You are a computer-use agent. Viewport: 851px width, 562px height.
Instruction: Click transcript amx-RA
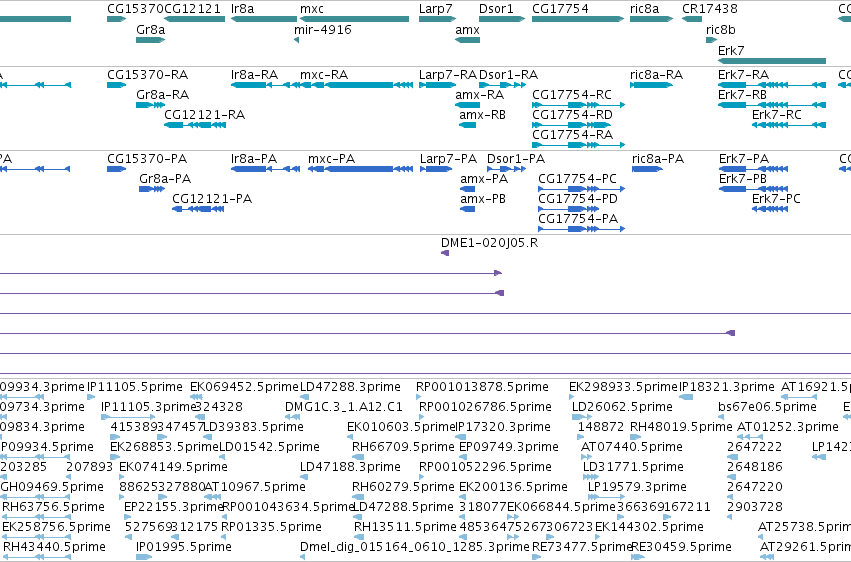(x=480, y=94)
